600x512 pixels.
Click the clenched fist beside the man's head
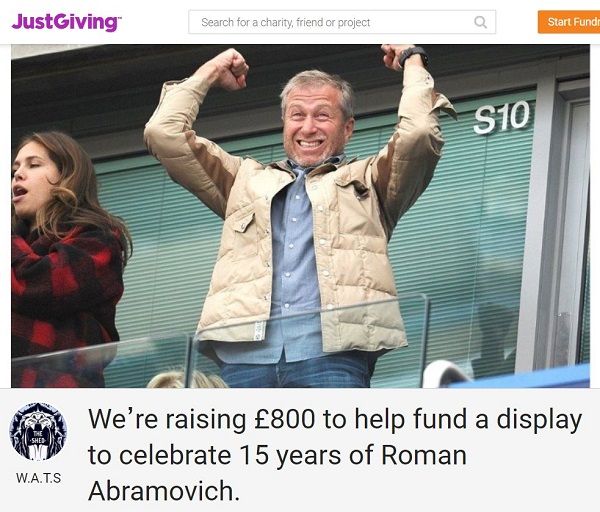pyautogui.click(x=230, y=69)
